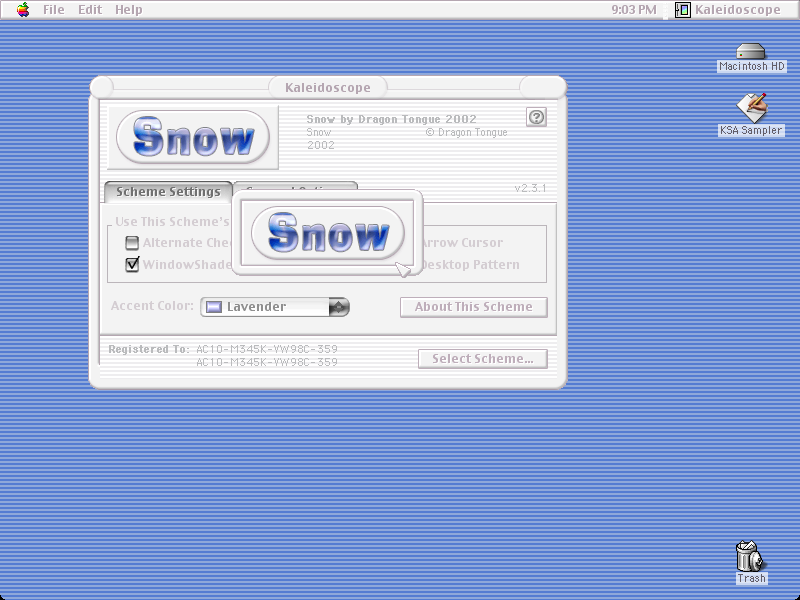Click the "Accent Color:" label
The height and width of the screenshot is (600, 800).
click(152, 306)
